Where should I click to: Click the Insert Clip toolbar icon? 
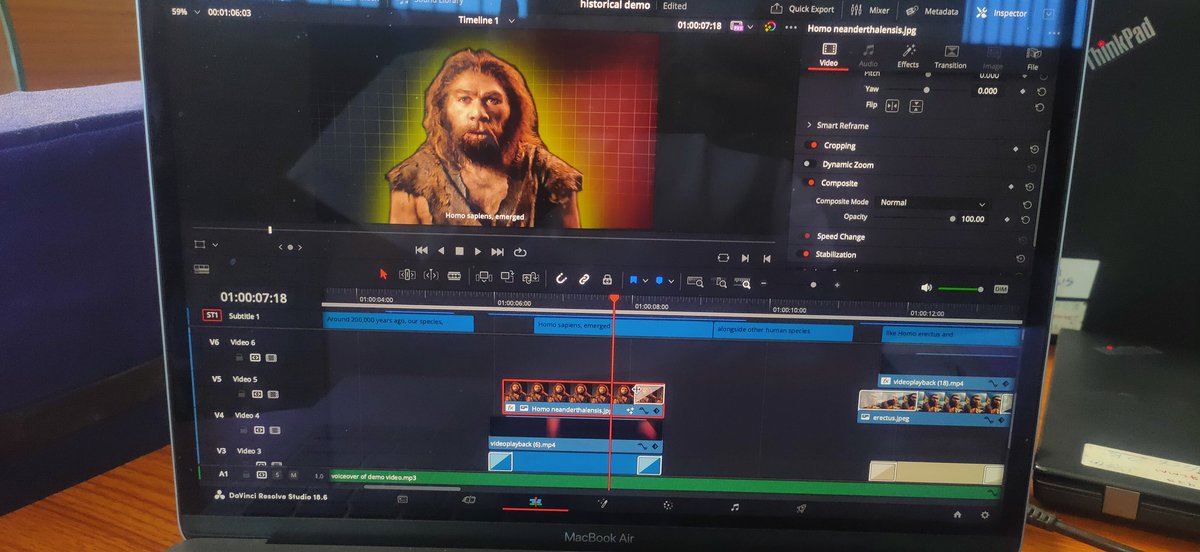[484, 277]
